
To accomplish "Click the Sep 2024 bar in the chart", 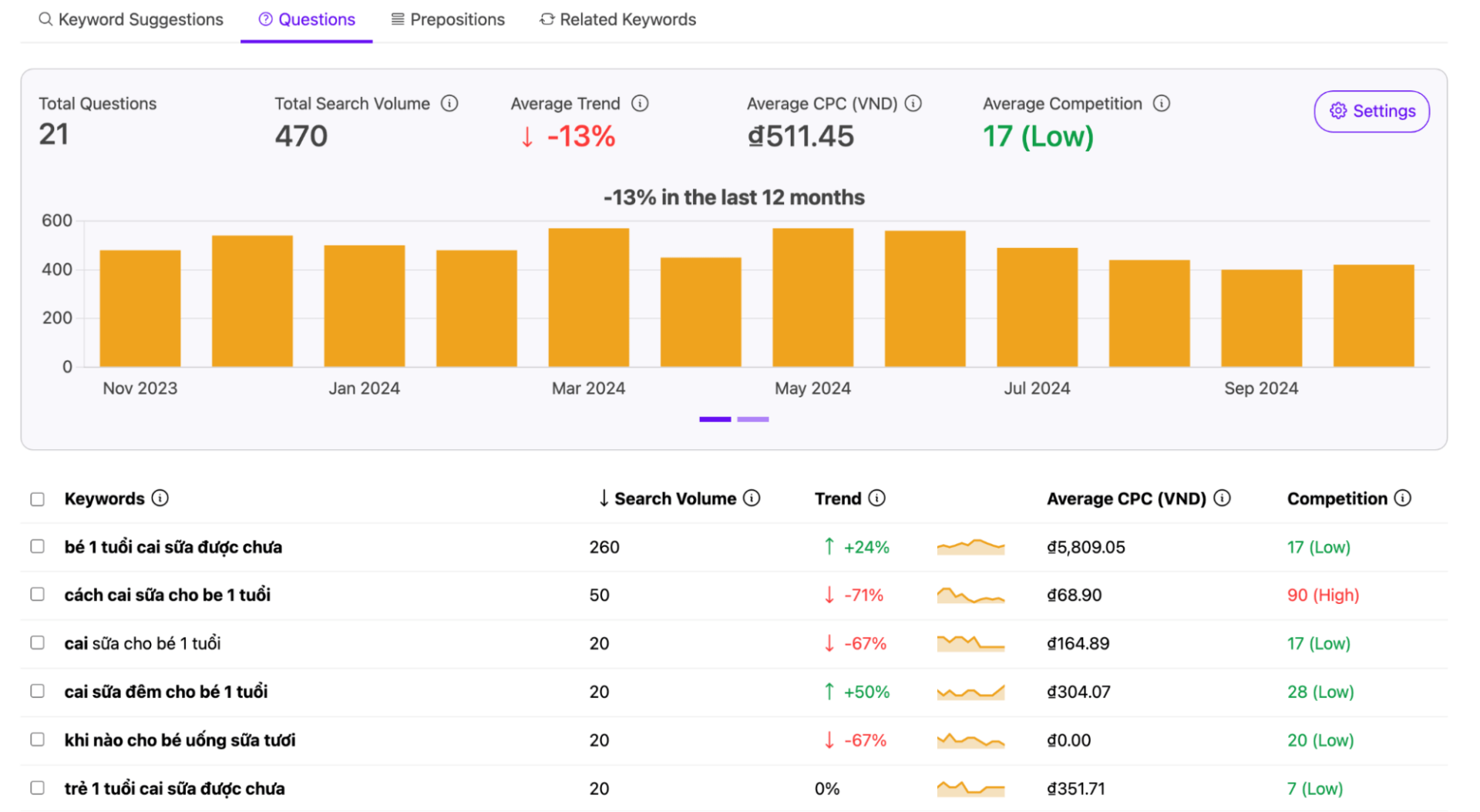I will (1262, 318).
